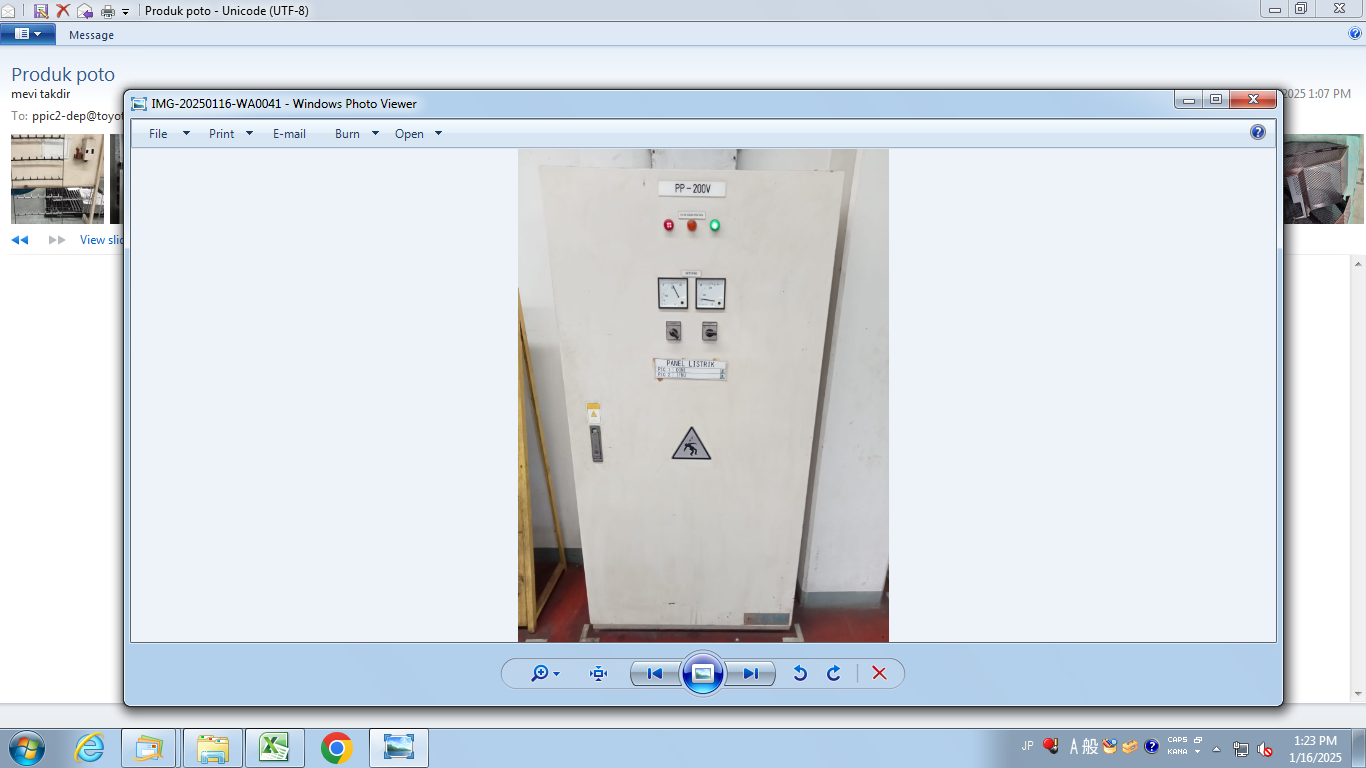Open Photo Viewer help question mark icon
Viewport: 1366px width, 768px height.
click(x=1258, y=132)
